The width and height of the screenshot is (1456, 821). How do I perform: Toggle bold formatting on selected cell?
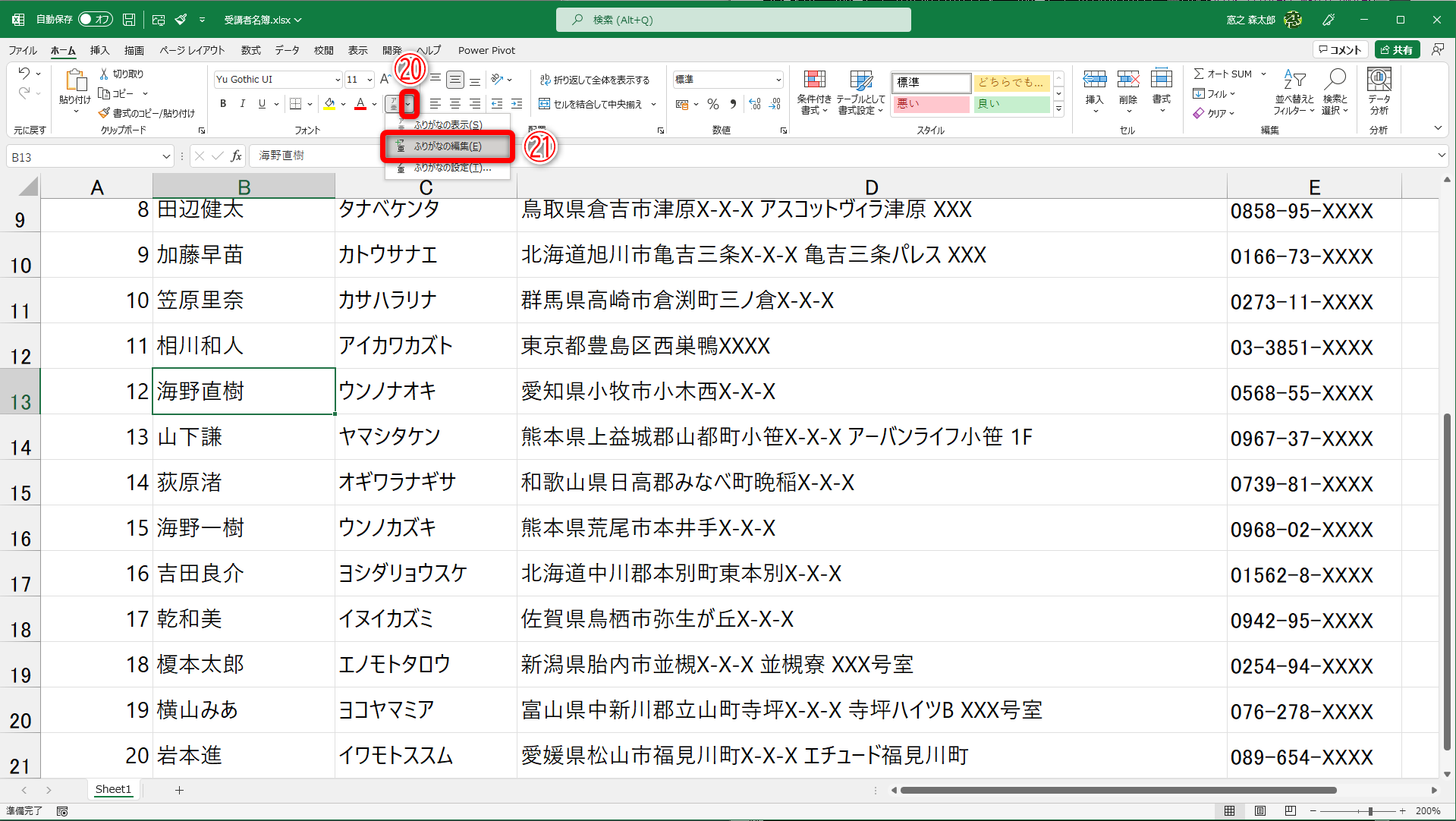pos(223,104)
